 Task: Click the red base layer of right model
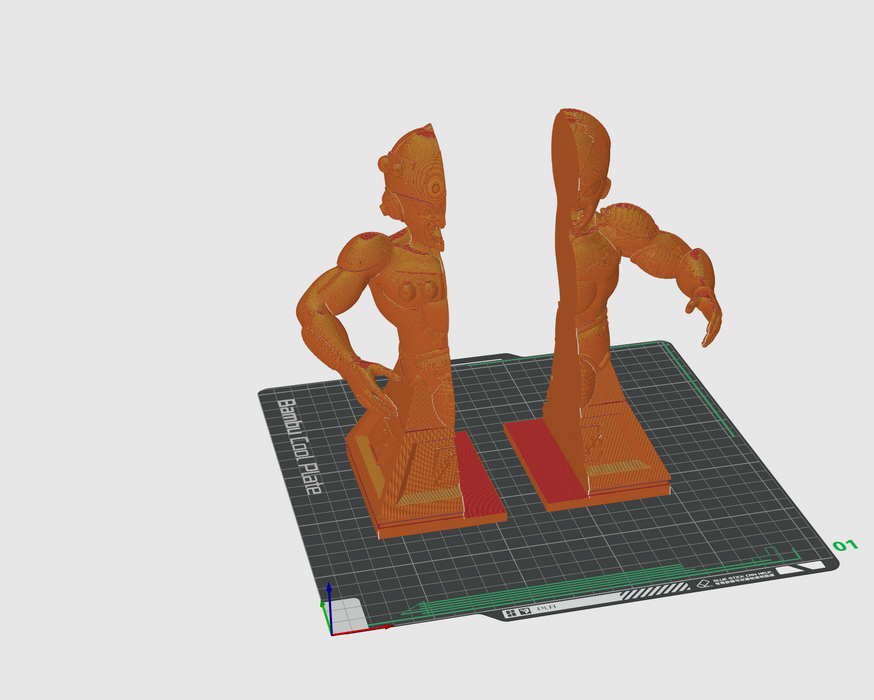pos(538,460)
